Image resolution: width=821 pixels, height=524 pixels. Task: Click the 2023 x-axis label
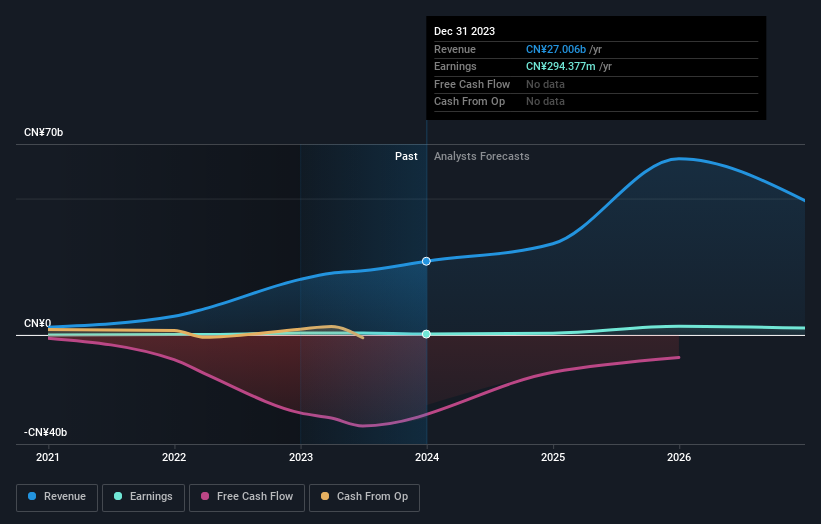tap(301, 458)
